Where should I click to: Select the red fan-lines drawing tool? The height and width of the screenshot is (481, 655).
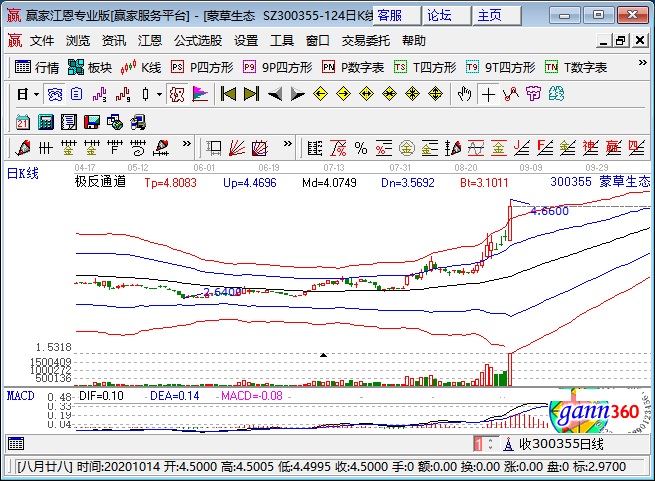click(x=237, y=148)
